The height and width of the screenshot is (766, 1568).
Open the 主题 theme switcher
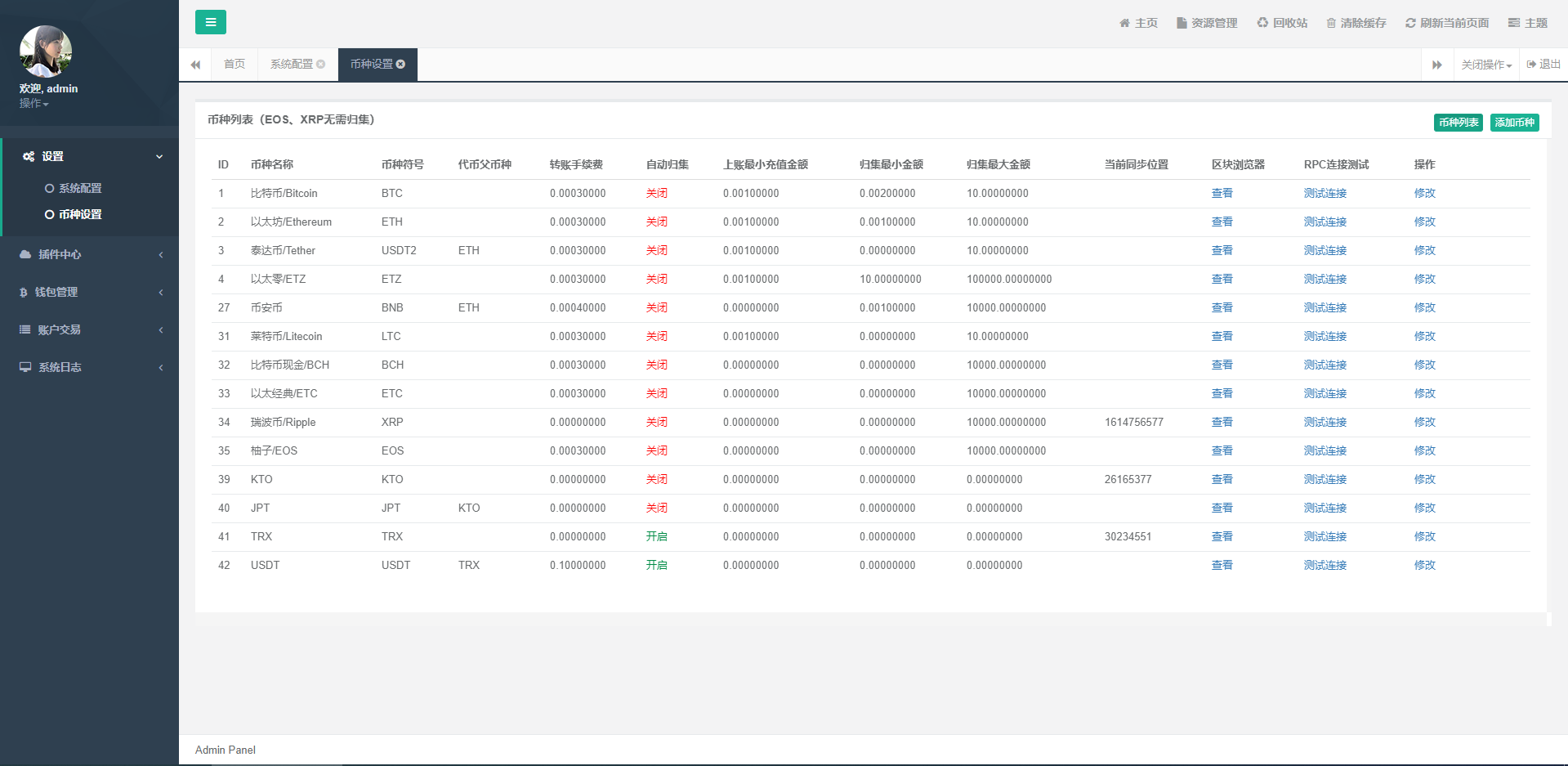(x=1527, y=23)
